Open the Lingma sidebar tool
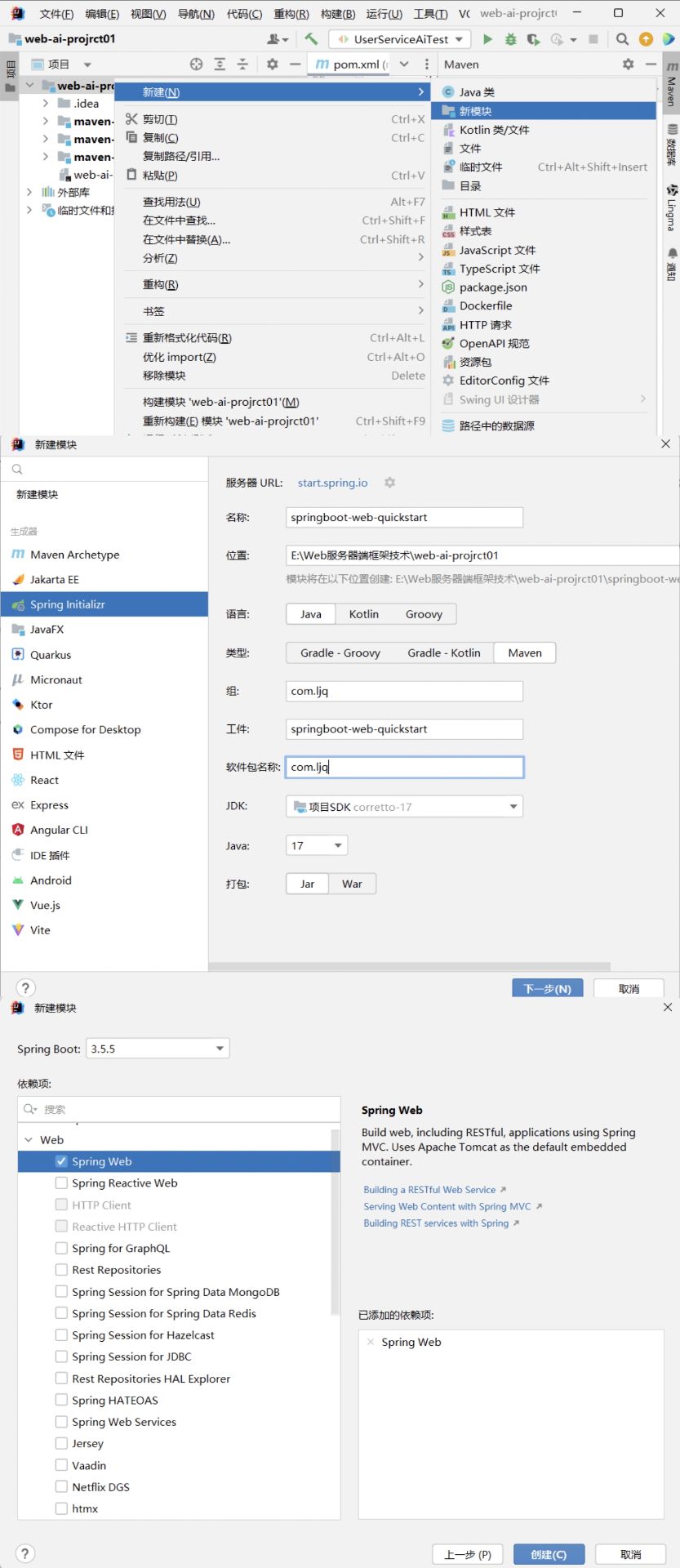 pyautogui.click(x=671, y=207)
